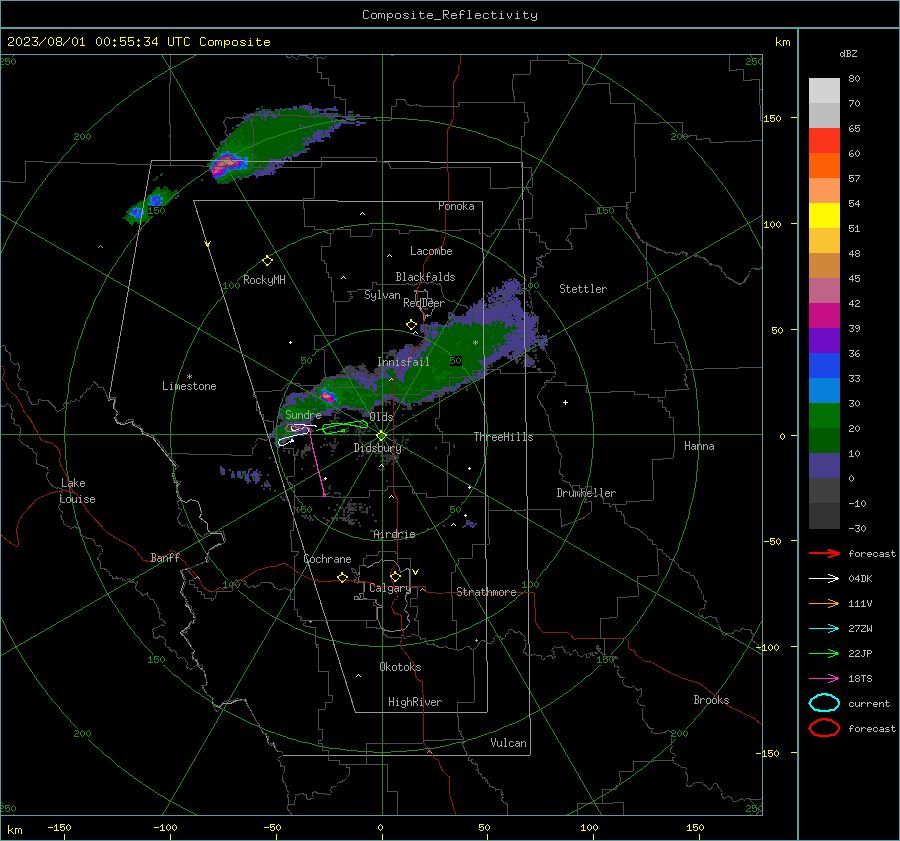Click the Banff label
Screen dimensions: 900x841
(x=165, y=557)
